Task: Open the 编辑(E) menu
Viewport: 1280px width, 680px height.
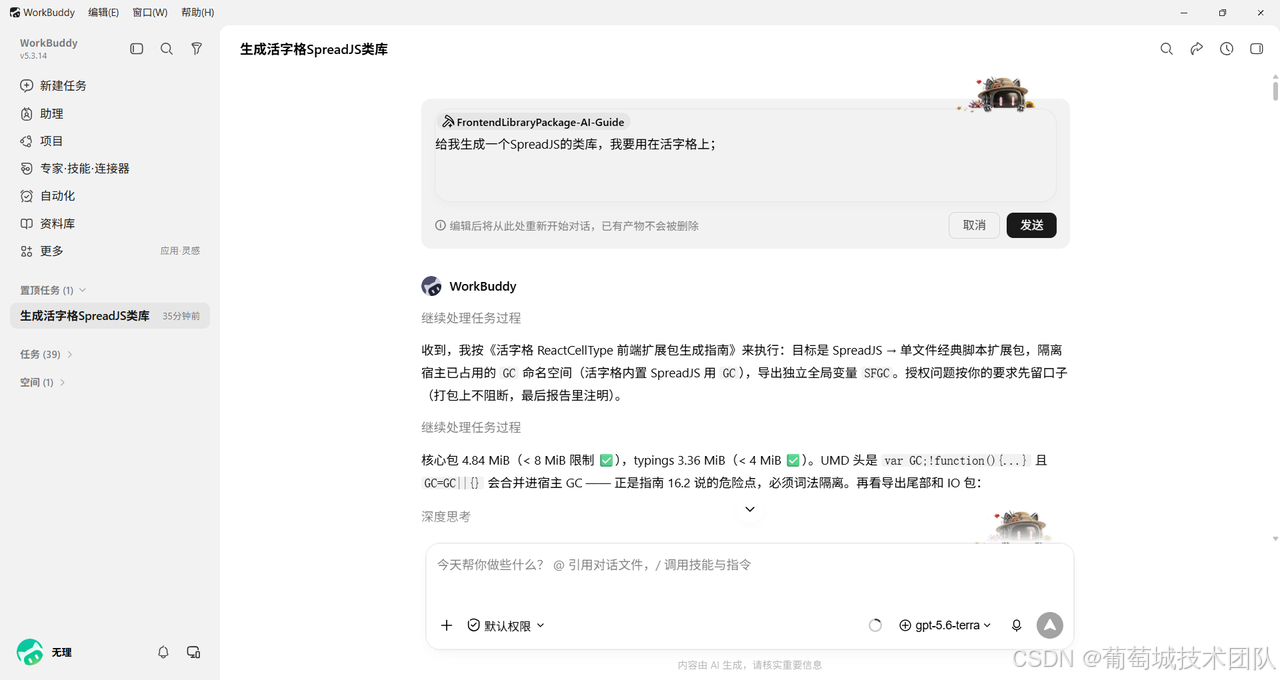Action: [104, 12]
